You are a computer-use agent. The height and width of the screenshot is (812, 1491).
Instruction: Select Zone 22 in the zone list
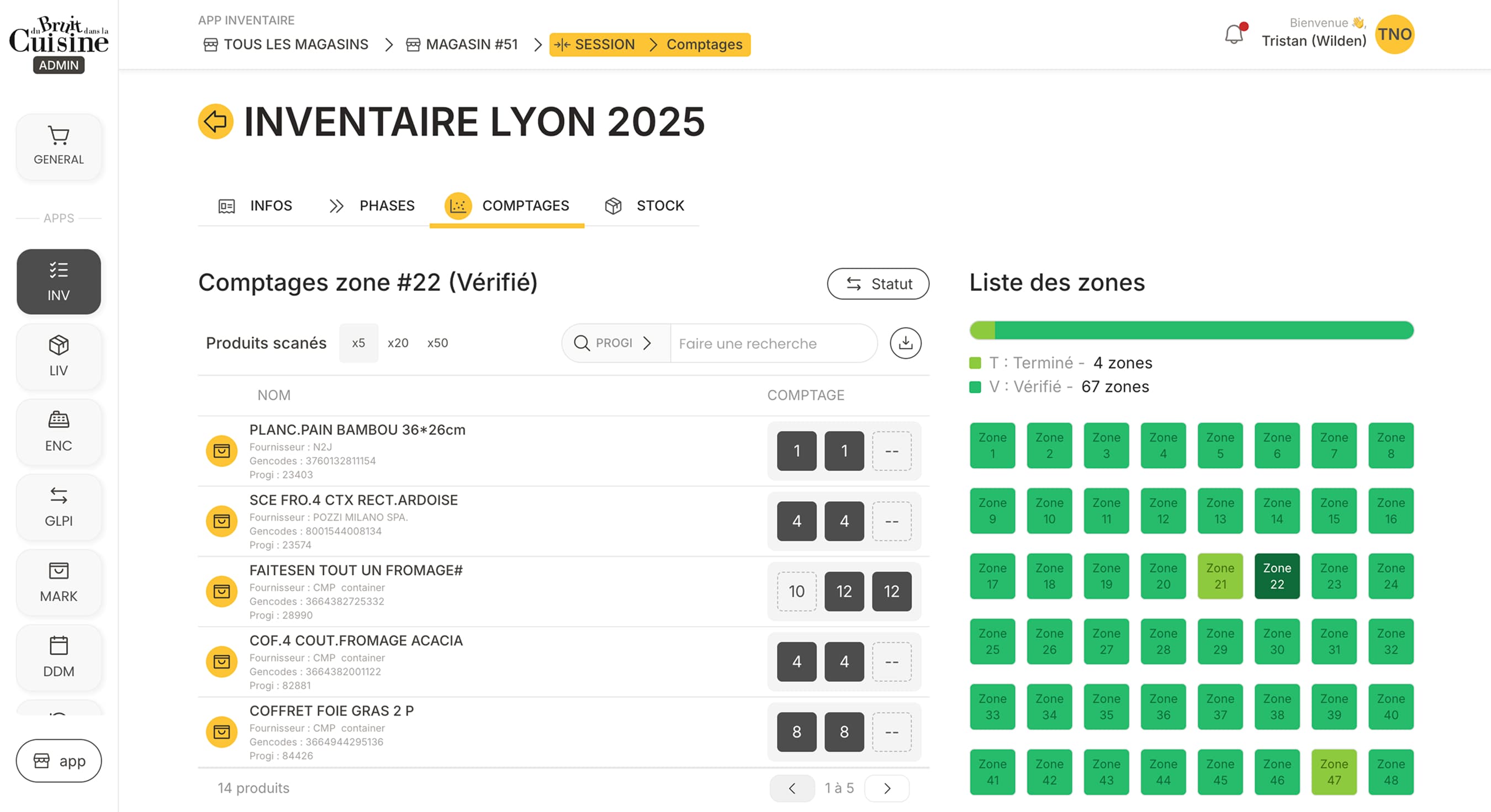pos(1277,576)
